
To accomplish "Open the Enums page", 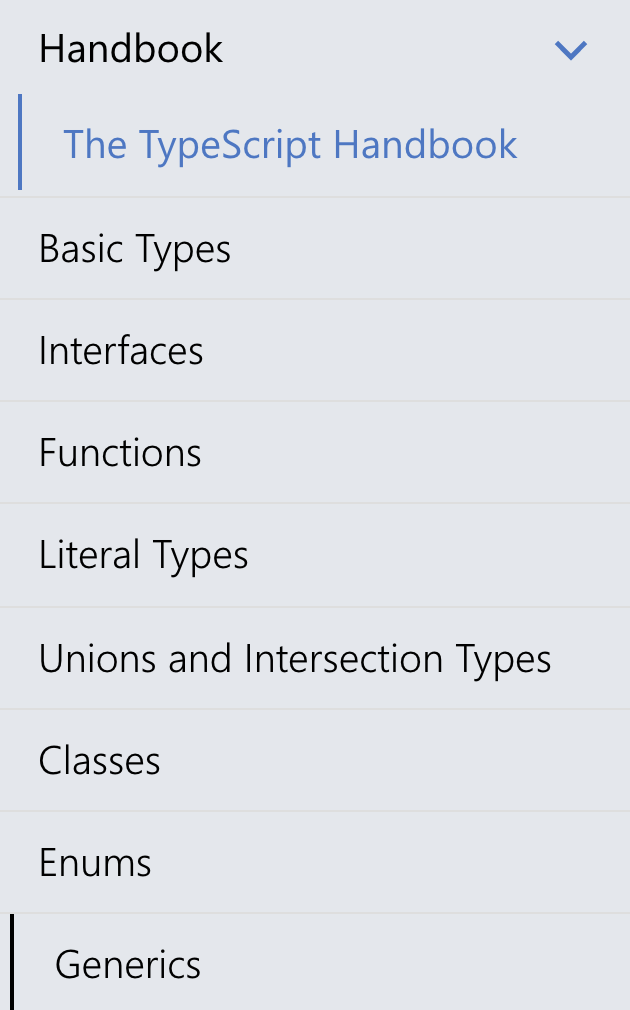I will pyautogui.click(x=95, y=863).
